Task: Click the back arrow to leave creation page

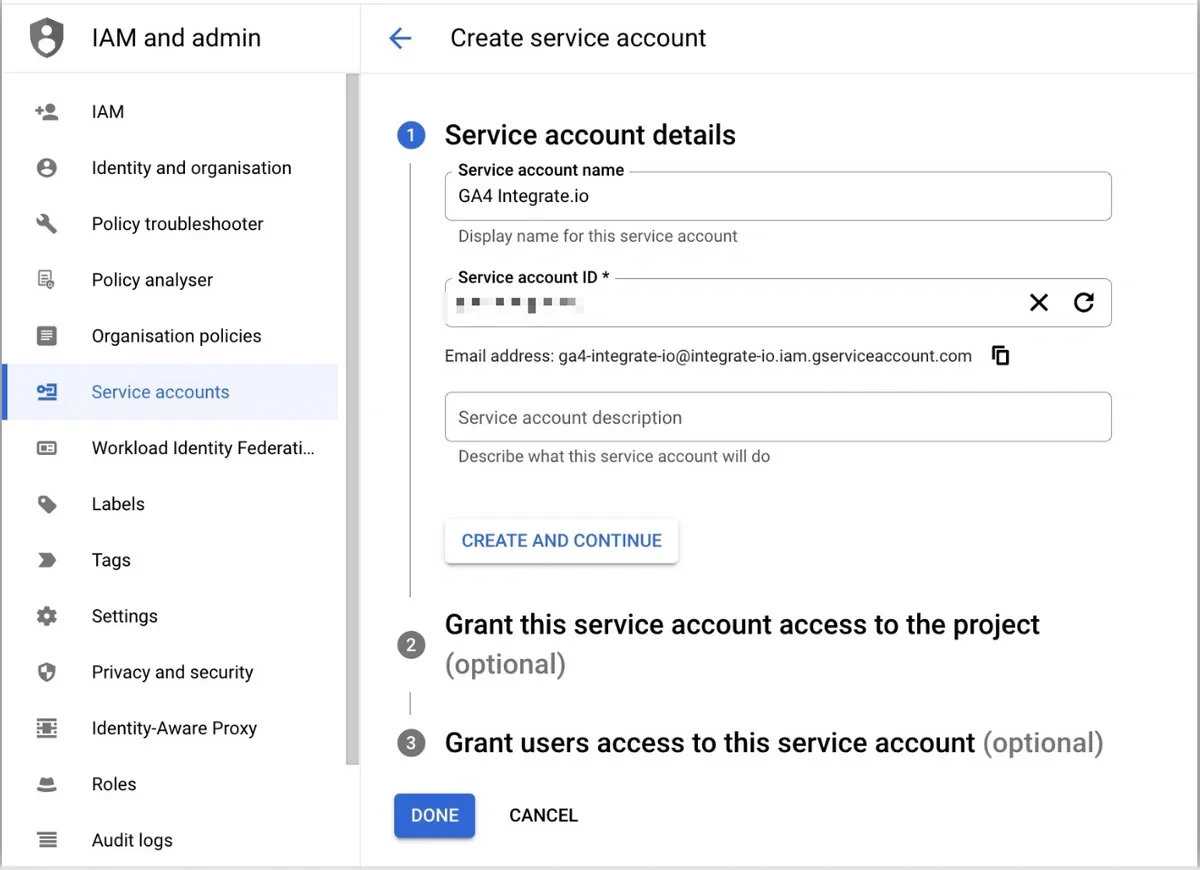Action: point(399,38)
